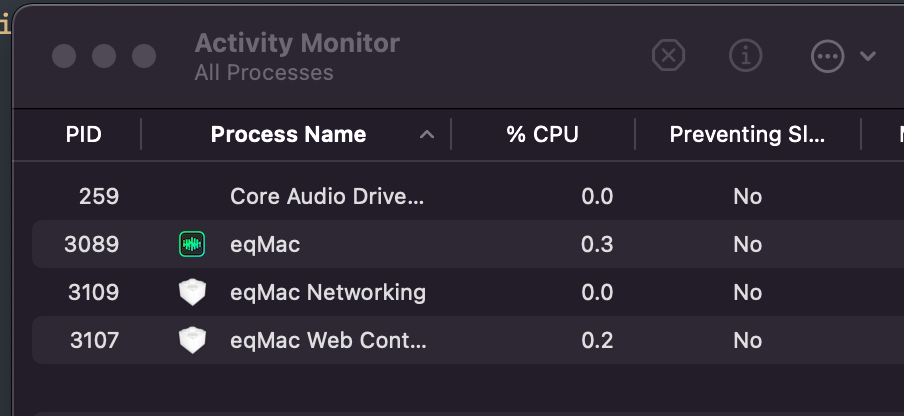Click the stop process X icon
Viewport: 904px width, 416px height.
[668, 56]
